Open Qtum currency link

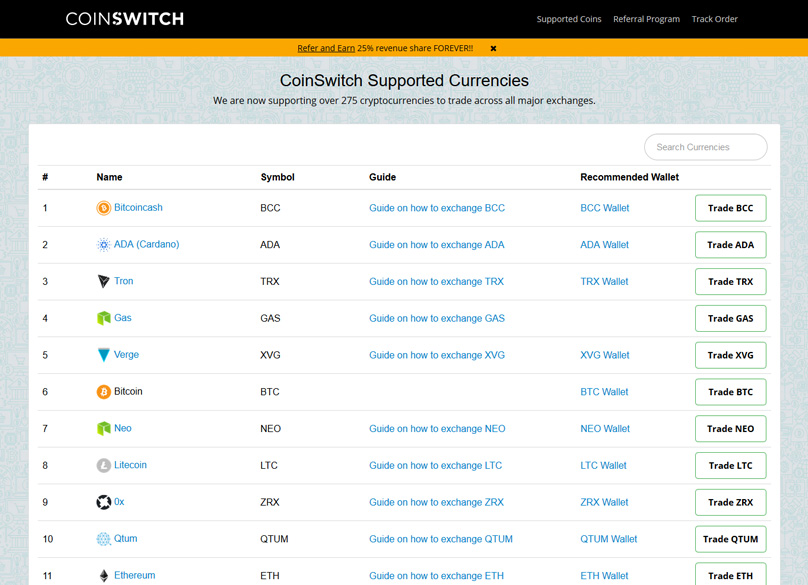126,539
